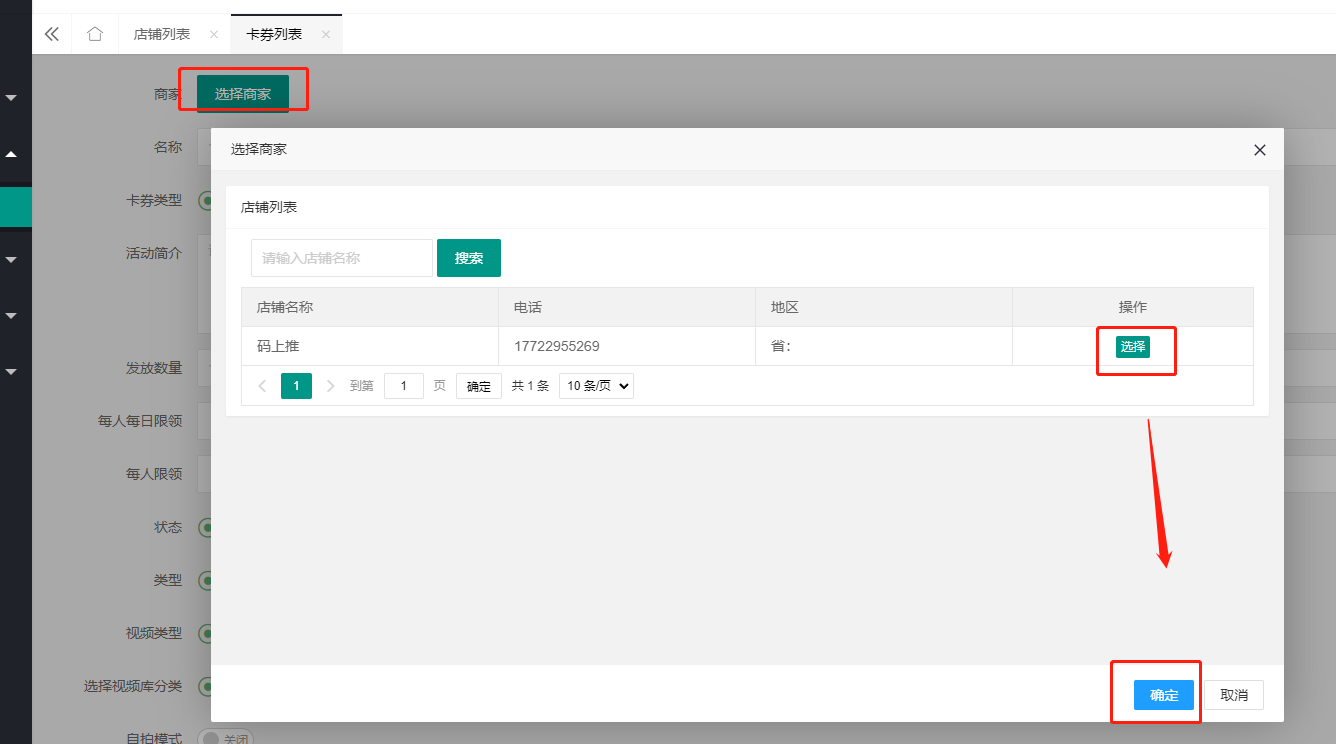1336x744 pixels.
Task: Click the 店铺列表 panel title in dialog
Action: [x=269, y=207]
